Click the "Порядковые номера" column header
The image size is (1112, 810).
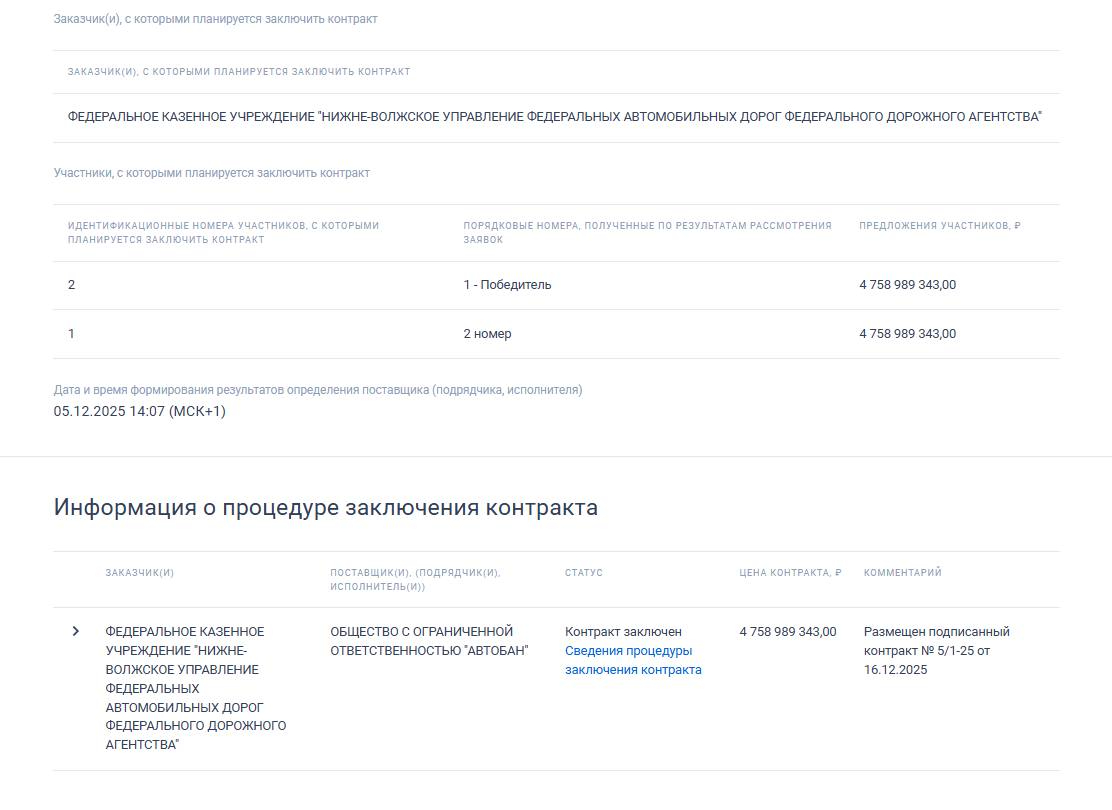coord(647,232)
